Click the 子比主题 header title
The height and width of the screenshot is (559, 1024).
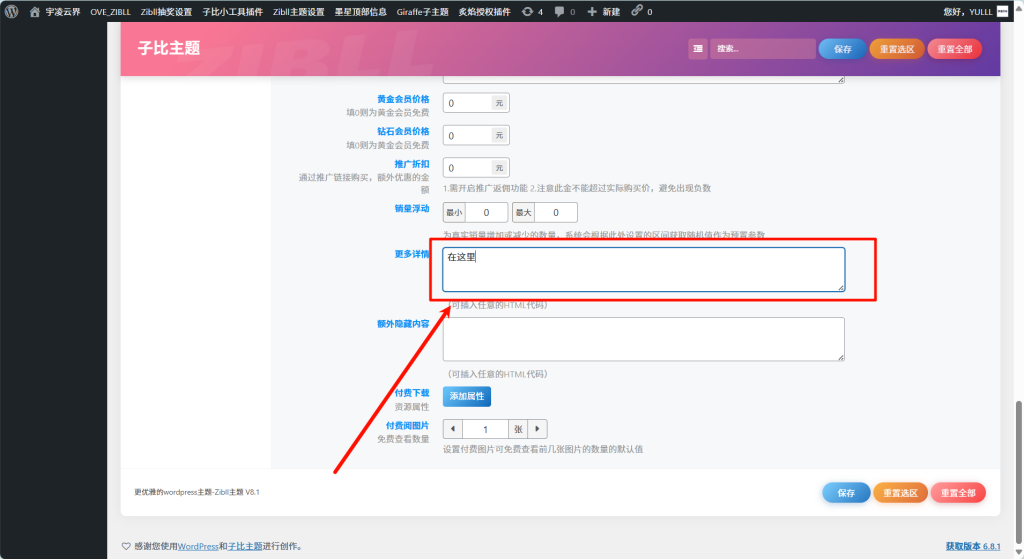169,48
